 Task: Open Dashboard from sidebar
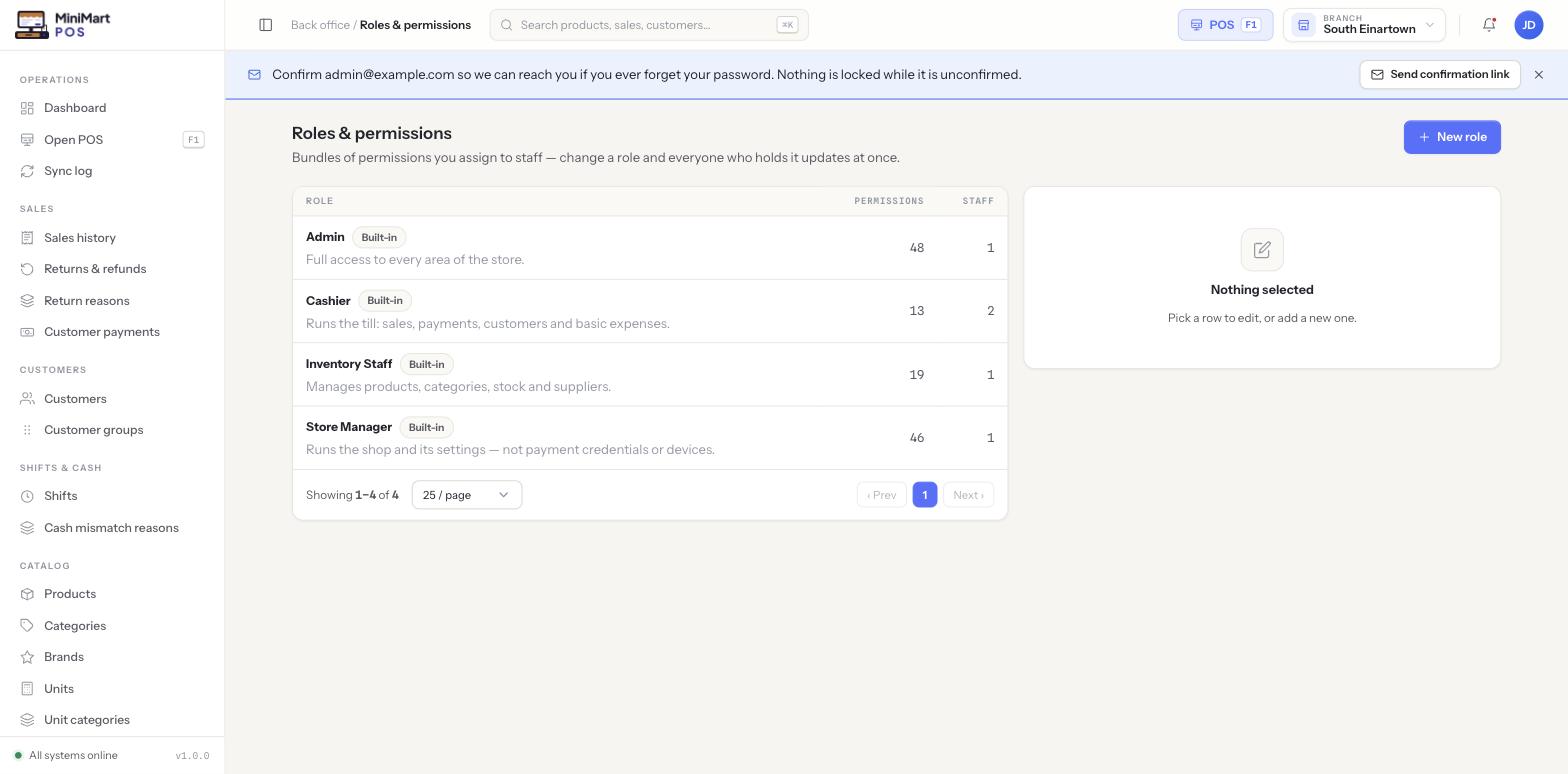click(112, 108)
